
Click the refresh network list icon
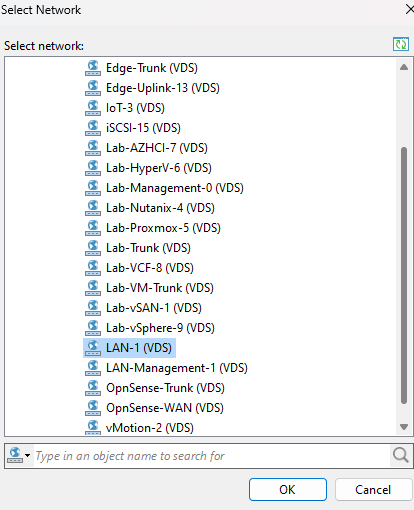401,44
